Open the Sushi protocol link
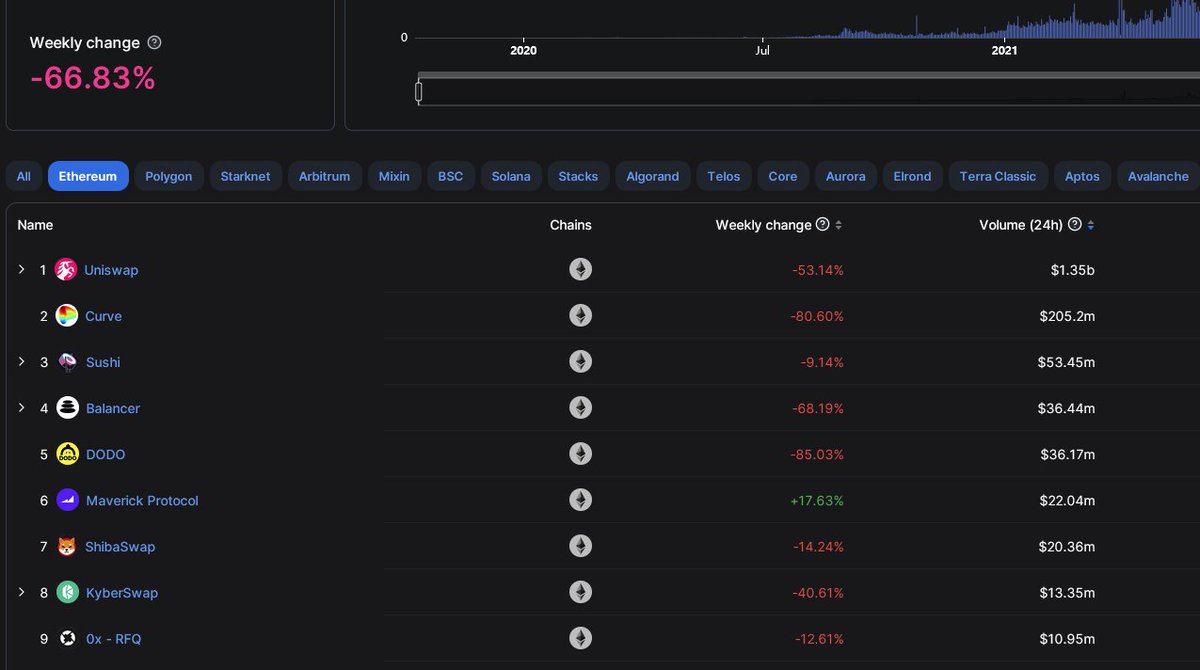Screen dimensions: 1200x670 (x=103, y=362)
